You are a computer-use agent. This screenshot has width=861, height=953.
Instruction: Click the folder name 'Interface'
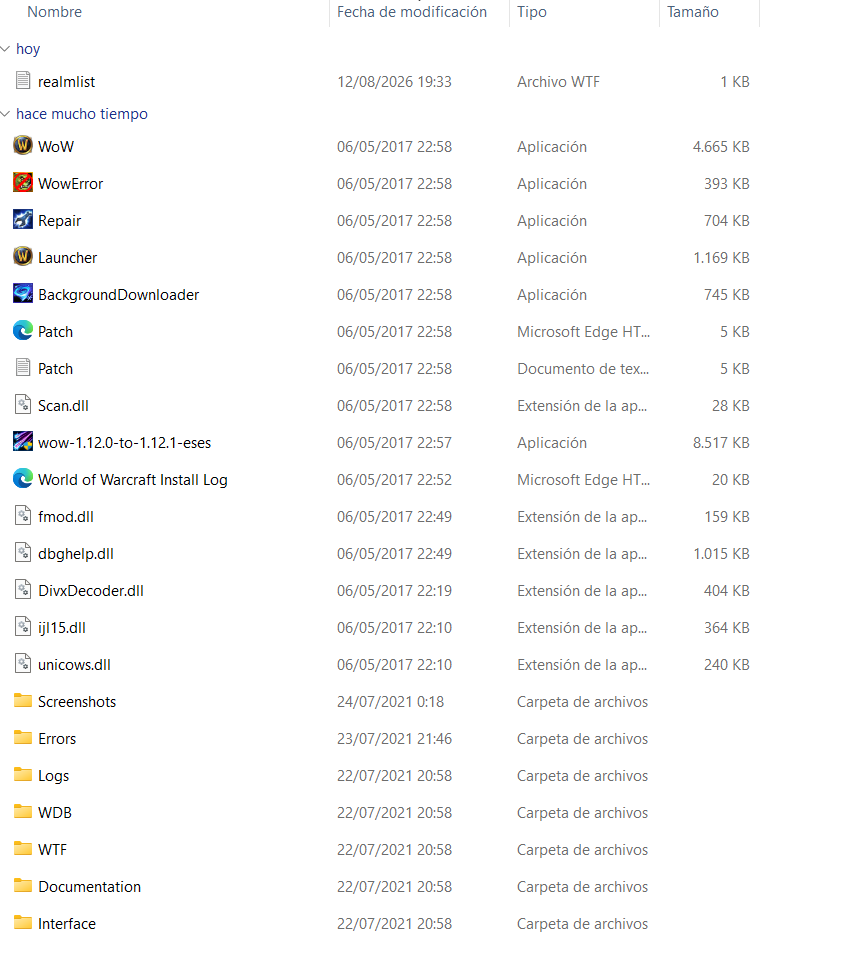[x=67, y=924]
